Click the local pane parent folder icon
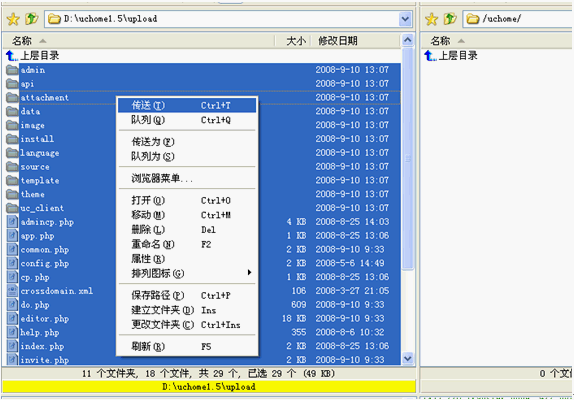The image size is (574, 400). (x=32, y=19)
